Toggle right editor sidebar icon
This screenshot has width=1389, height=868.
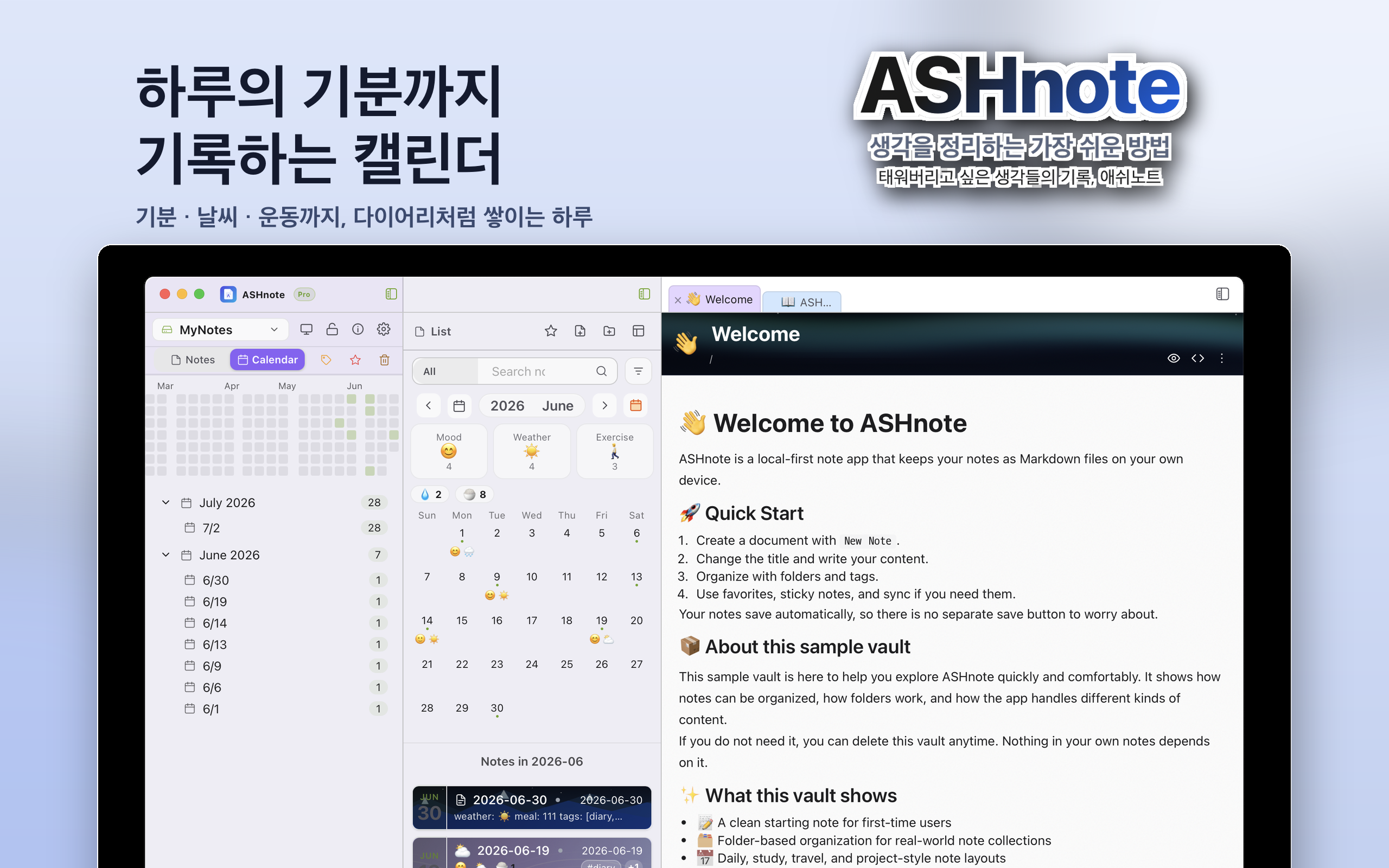1222,294
